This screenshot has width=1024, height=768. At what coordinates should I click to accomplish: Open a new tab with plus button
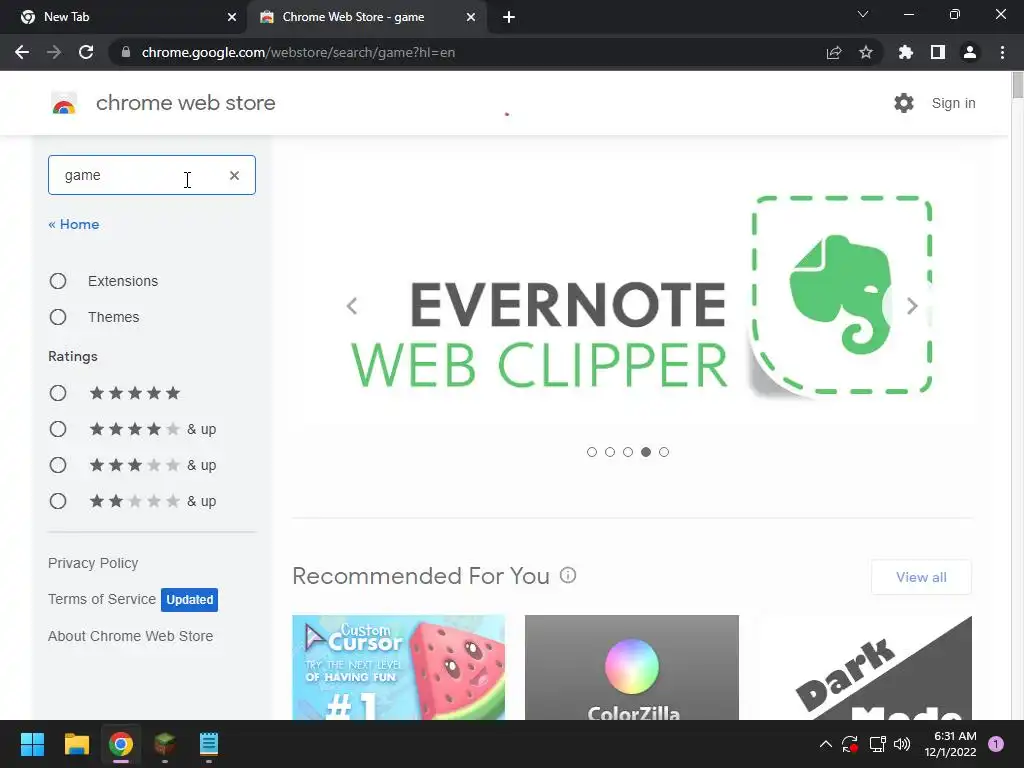point(509,17)
